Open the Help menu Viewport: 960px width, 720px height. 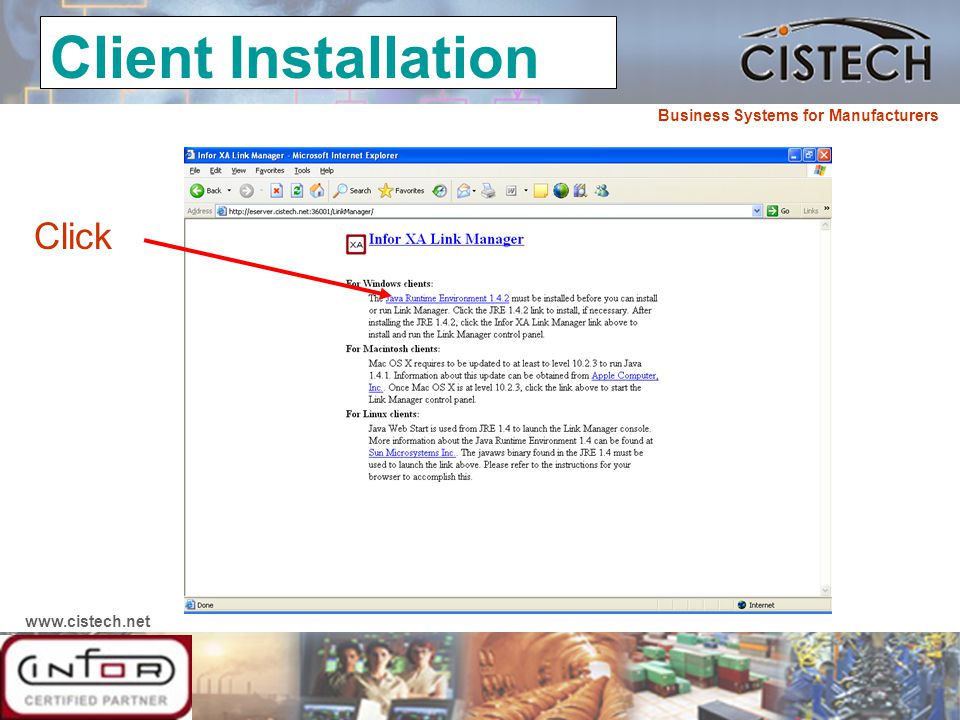327,171
